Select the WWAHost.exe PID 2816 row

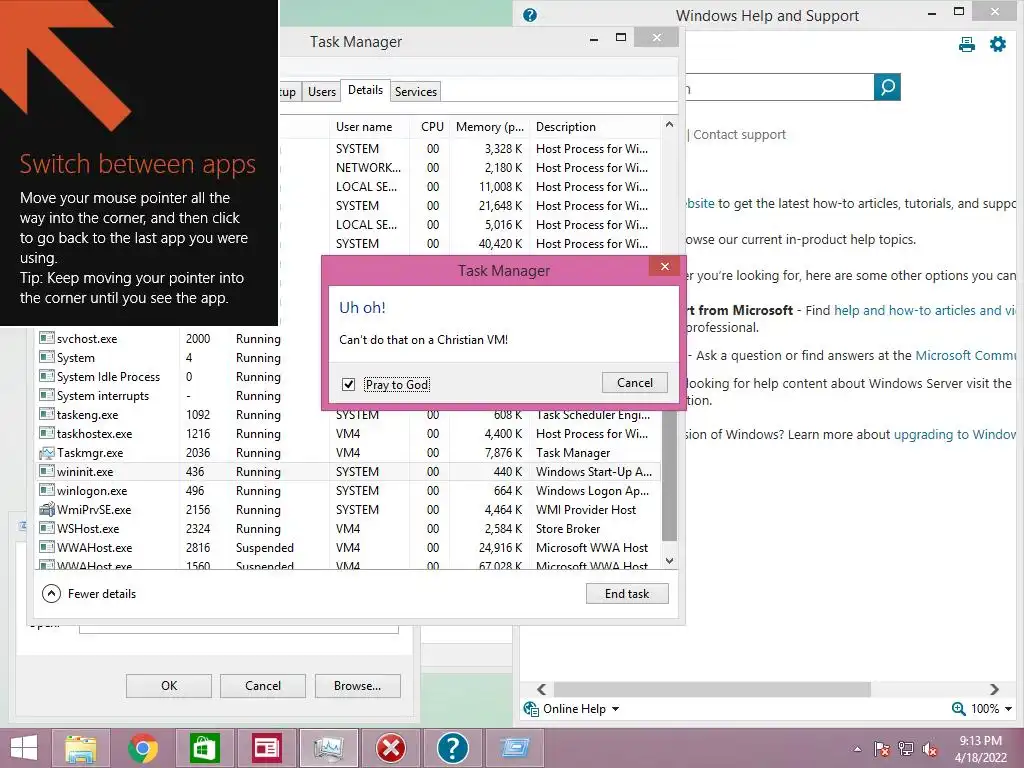pos(347,547)
